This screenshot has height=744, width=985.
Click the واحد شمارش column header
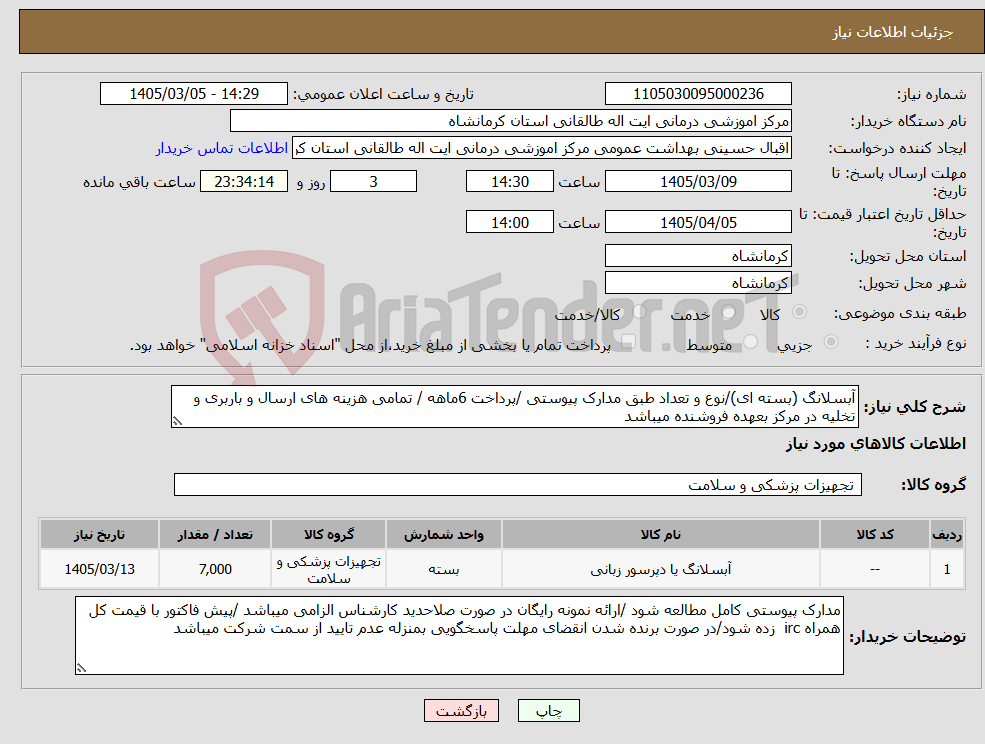click(x=444, y=534)
